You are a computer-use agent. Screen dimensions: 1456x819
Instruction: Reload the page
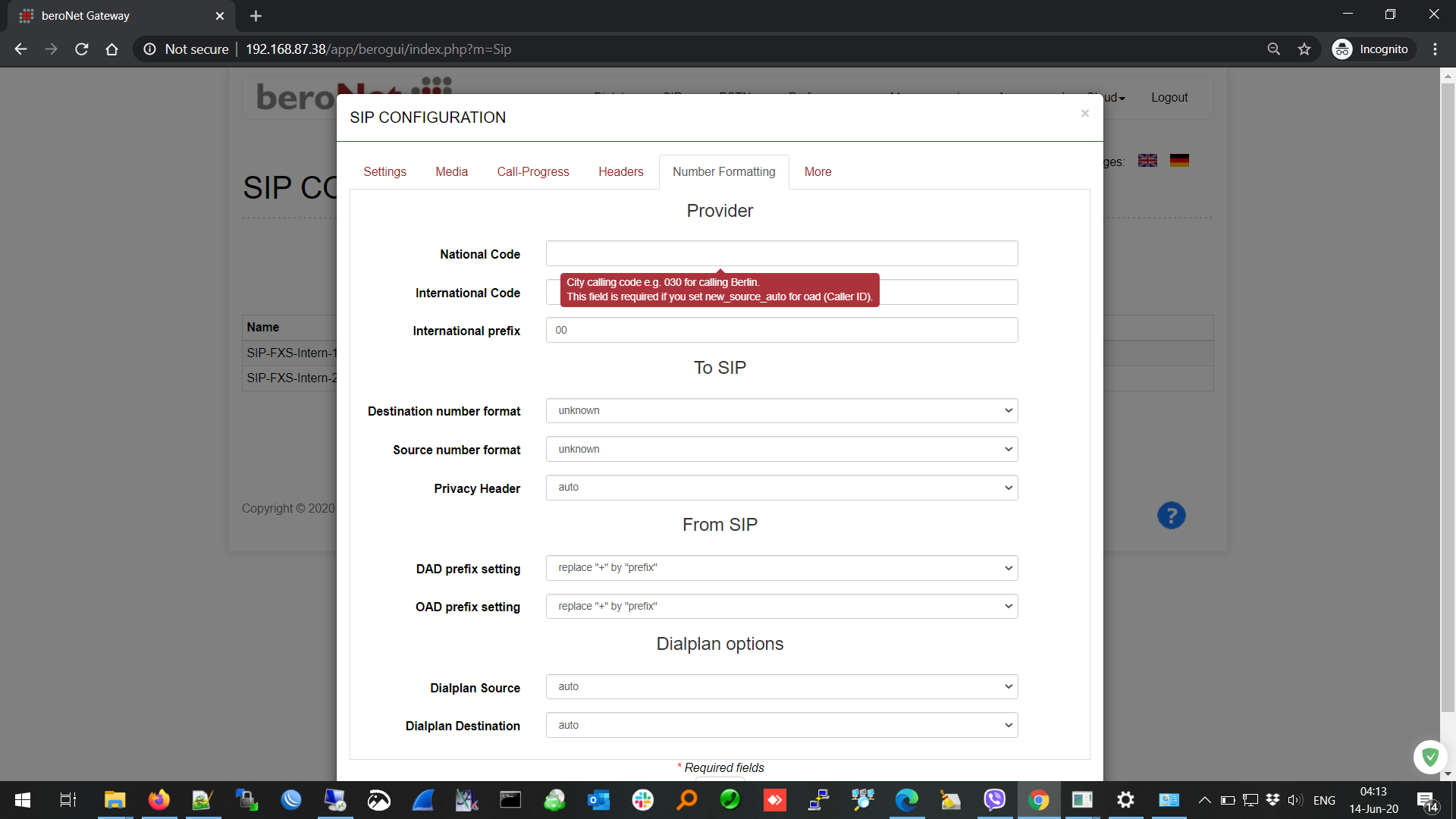point(82,49)
